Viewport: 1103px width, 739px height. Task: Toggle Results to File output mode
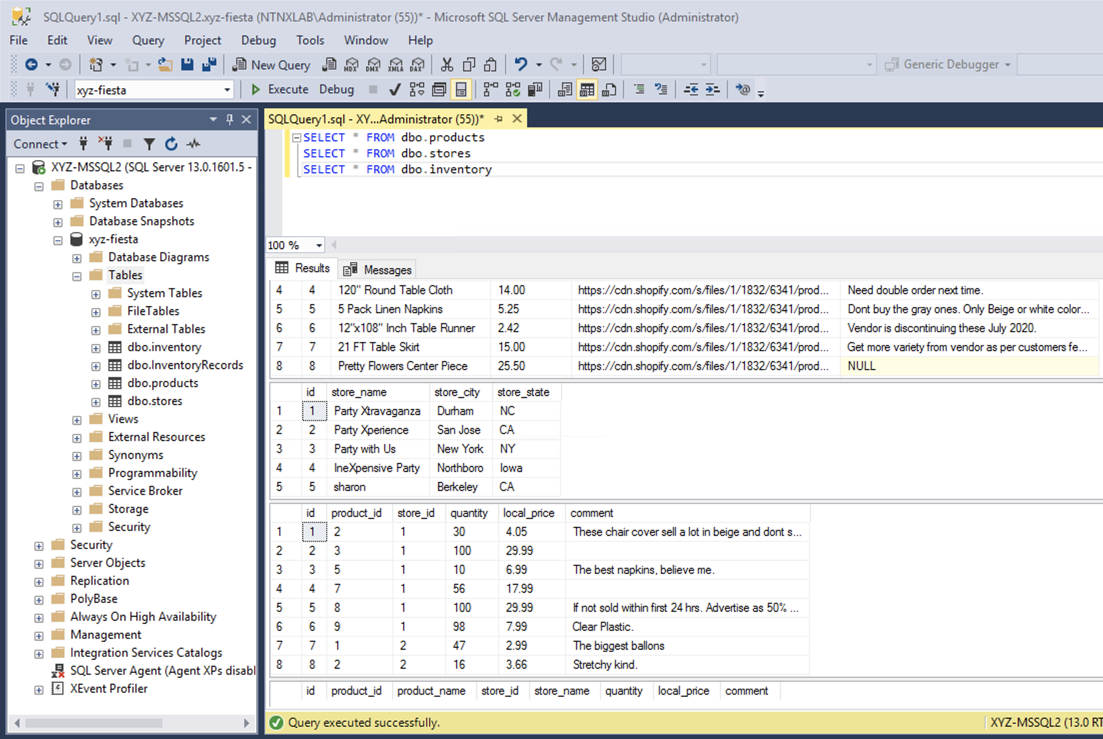coord(609,89)
